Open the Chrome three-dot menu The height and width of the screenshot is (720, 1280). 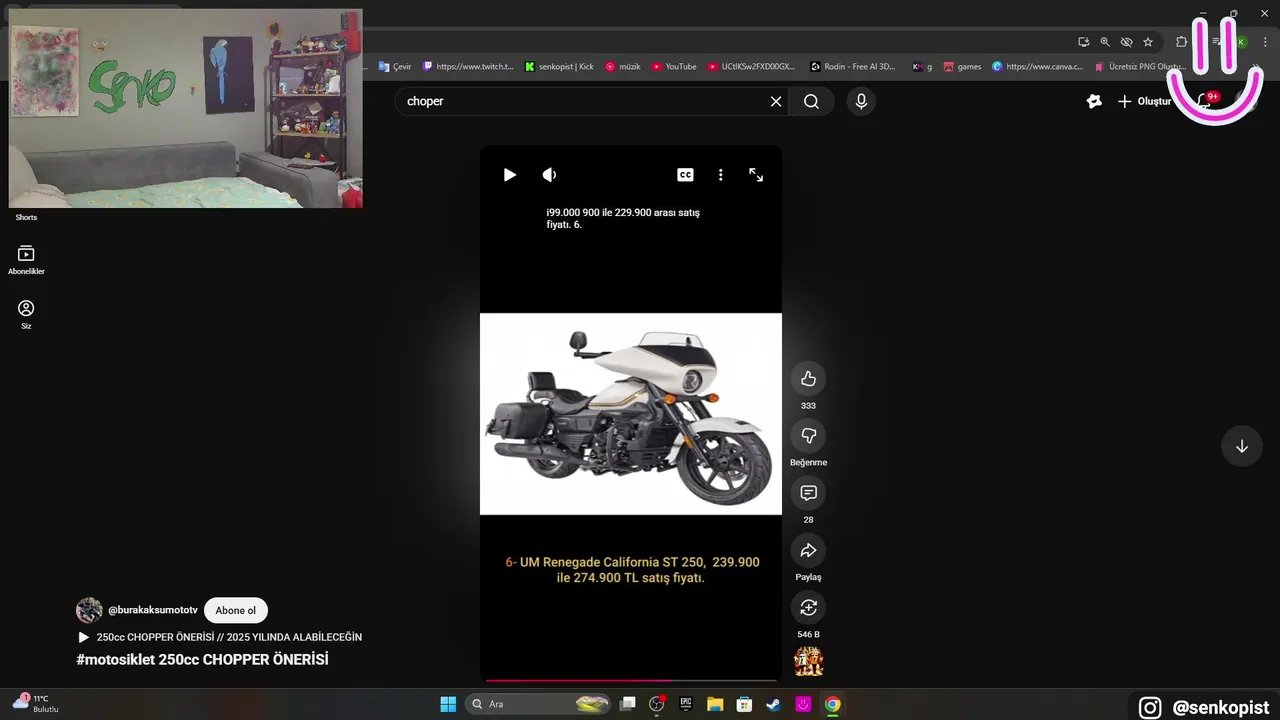pos(1265,42)
